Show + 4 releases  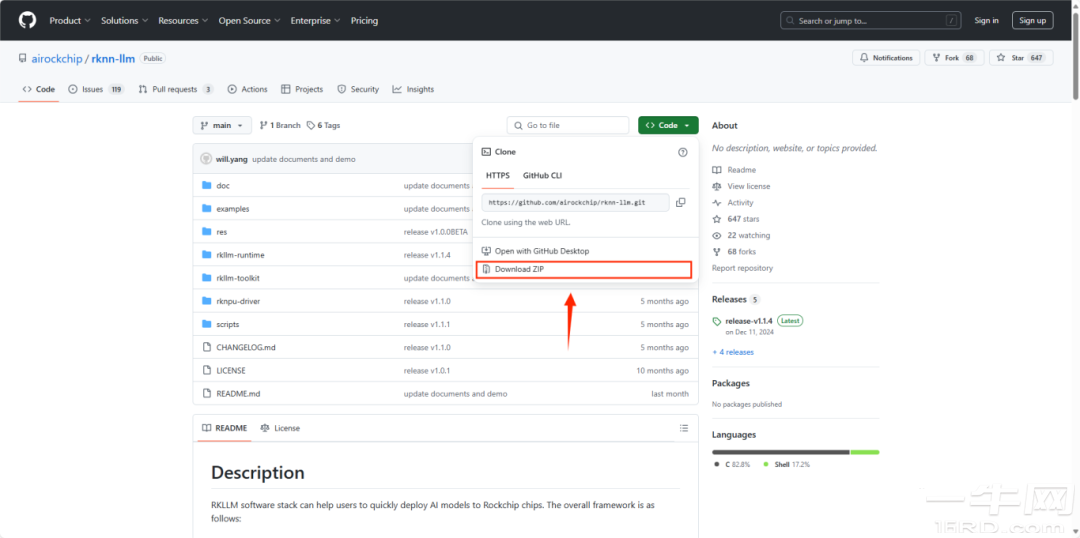tap(733, 352)
